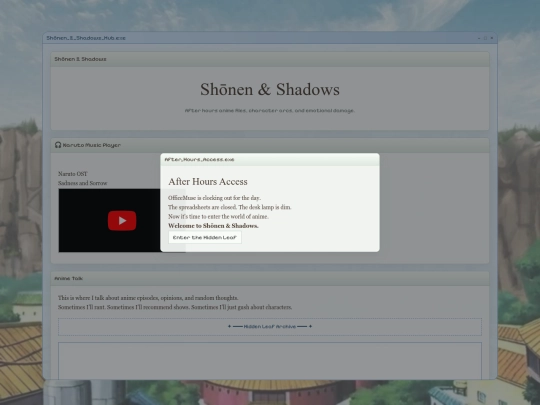Click the headphones icon beside Naruto Music Player

pos(58,145)
